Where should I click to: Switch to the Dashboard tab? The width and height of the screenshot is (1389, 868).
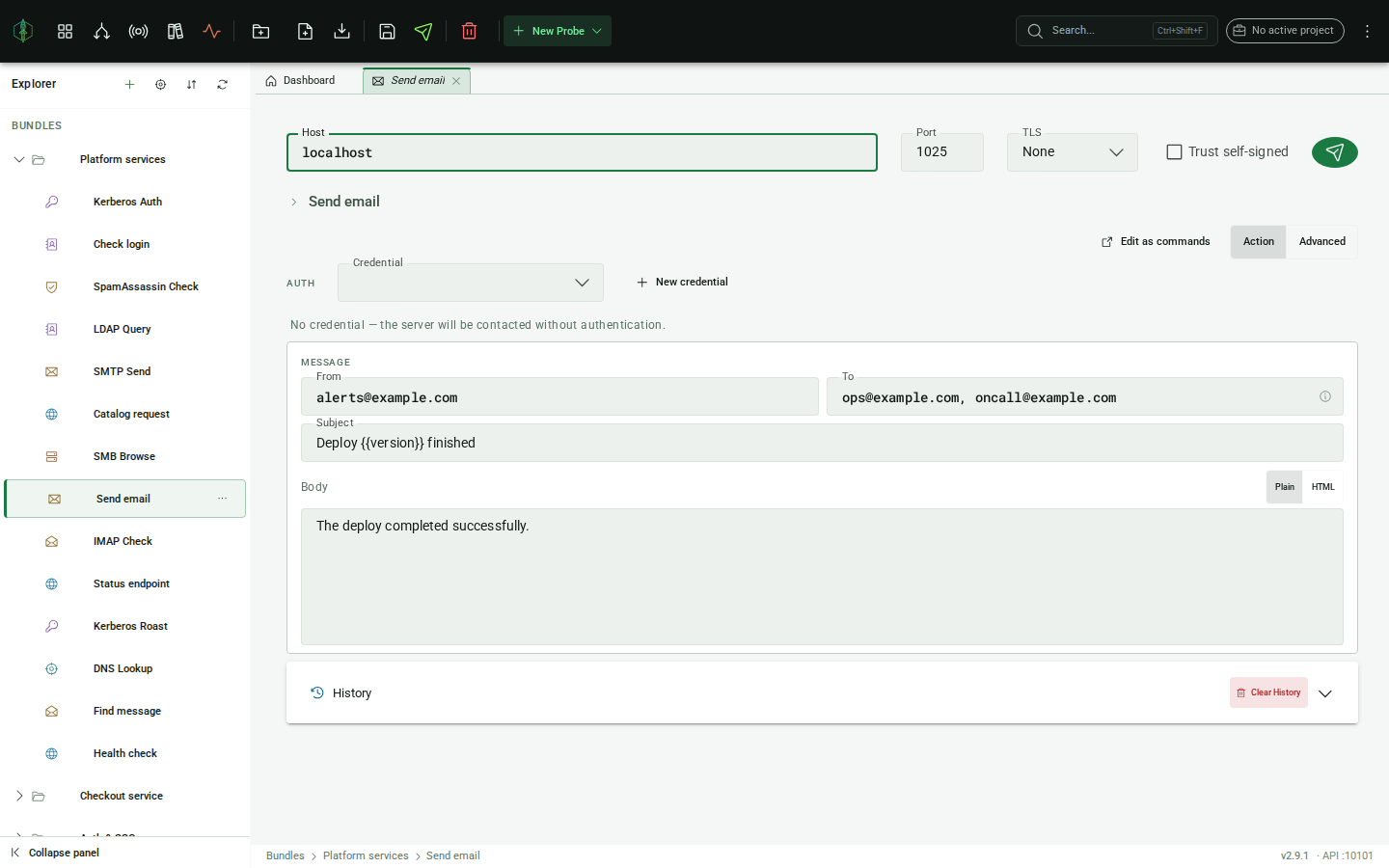point(301,81)
